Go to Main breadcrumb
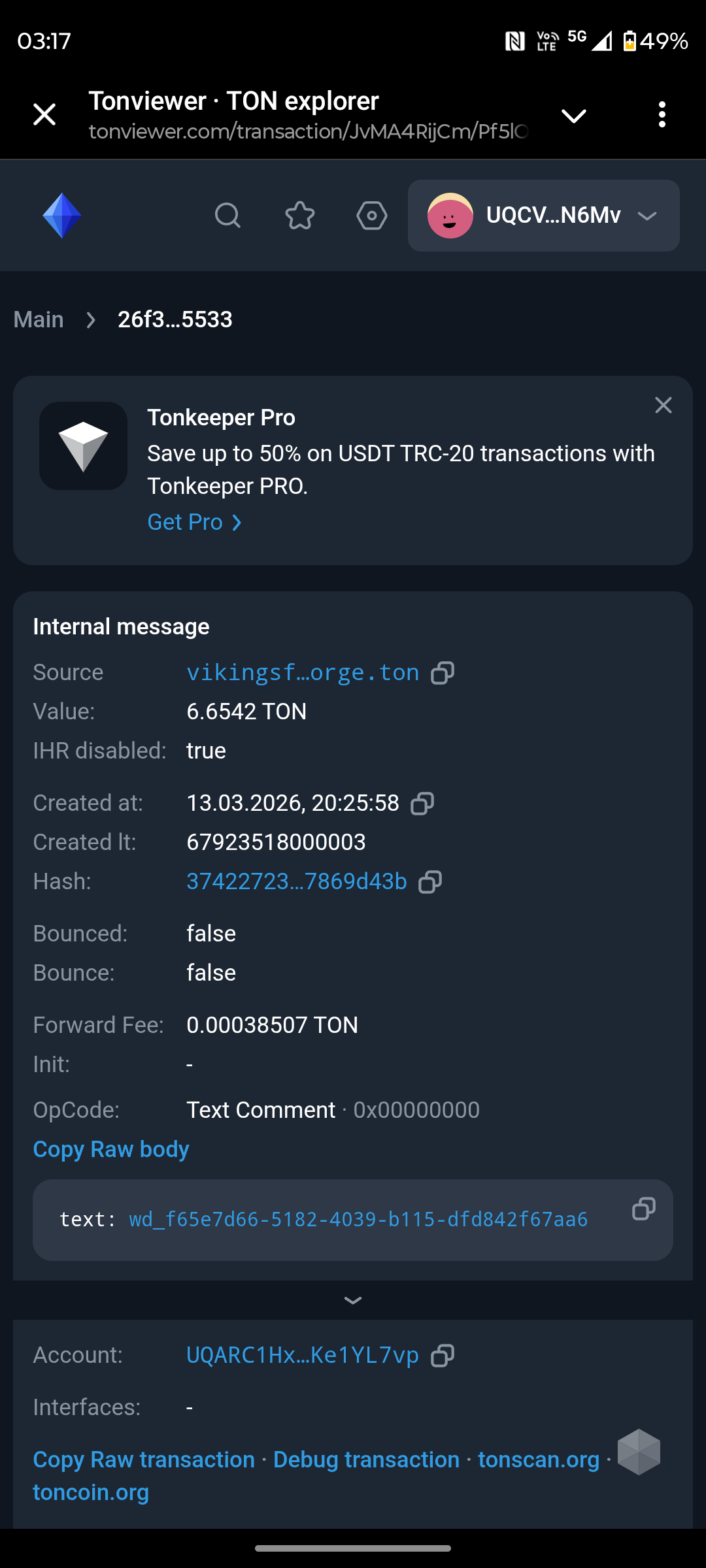706x1568 pixels. 39,319
